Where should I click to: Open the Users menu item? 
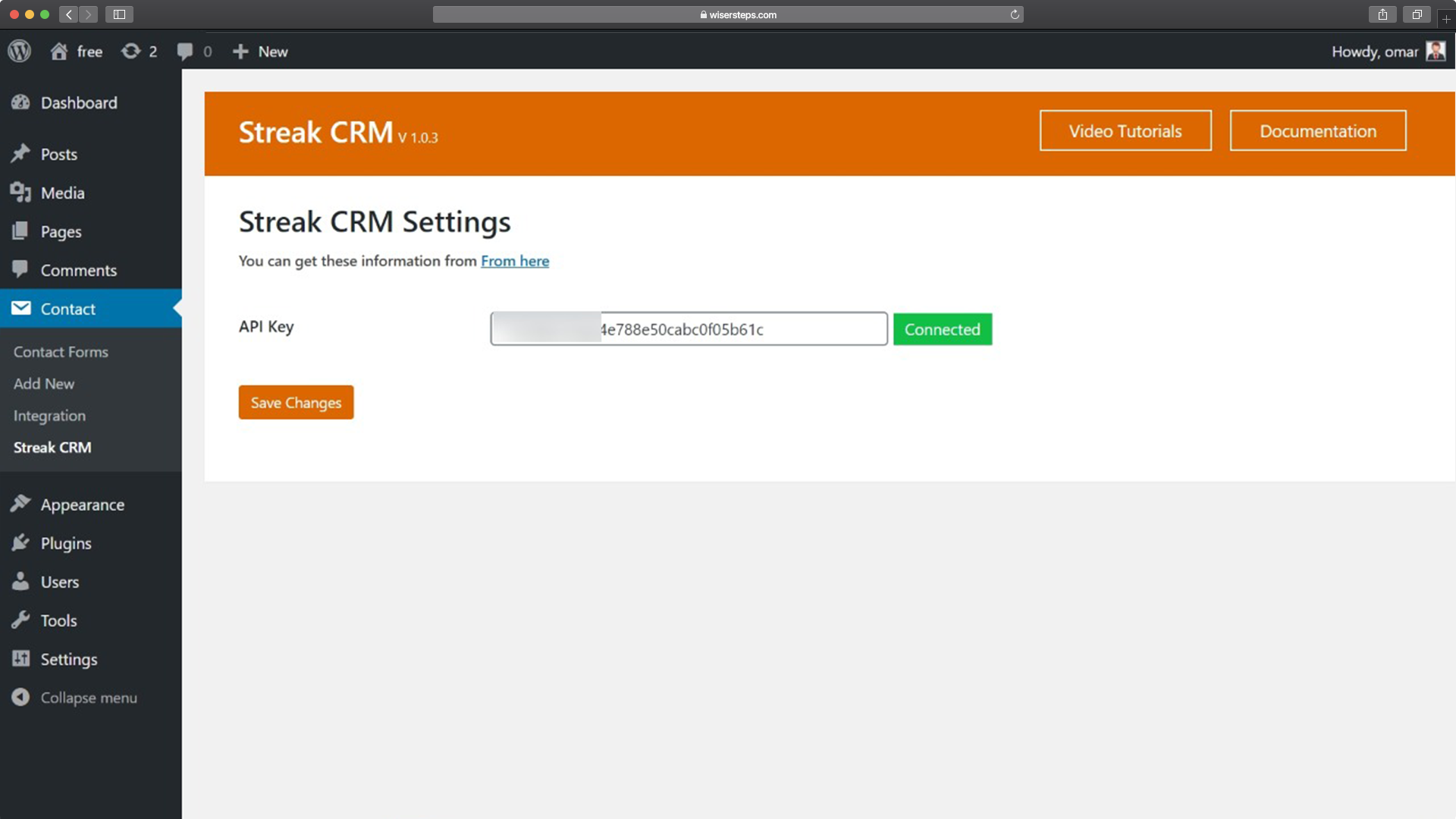click(x=91, y=582)
